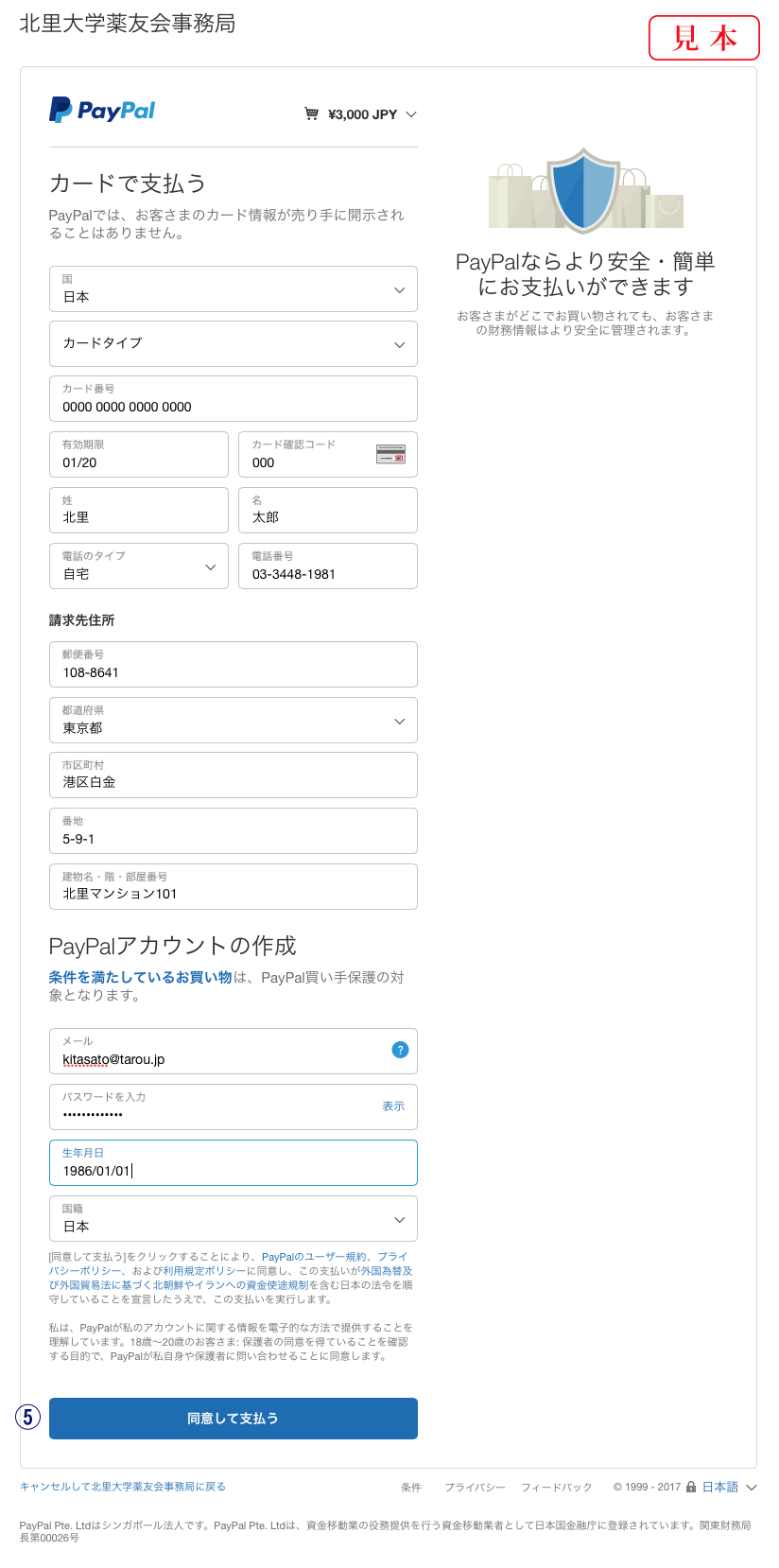Click the 建物名・階・部屋番号 field

click(x=234, y=886)
